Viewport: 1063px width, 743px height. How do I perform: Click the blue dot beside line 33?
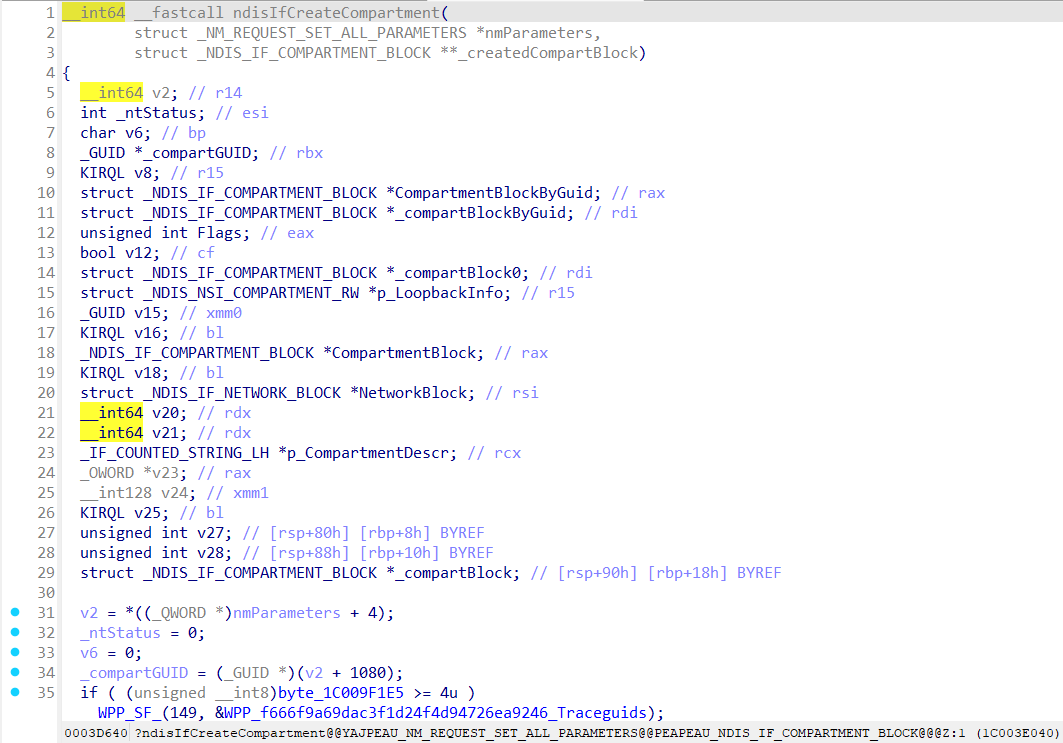[15, 652]
